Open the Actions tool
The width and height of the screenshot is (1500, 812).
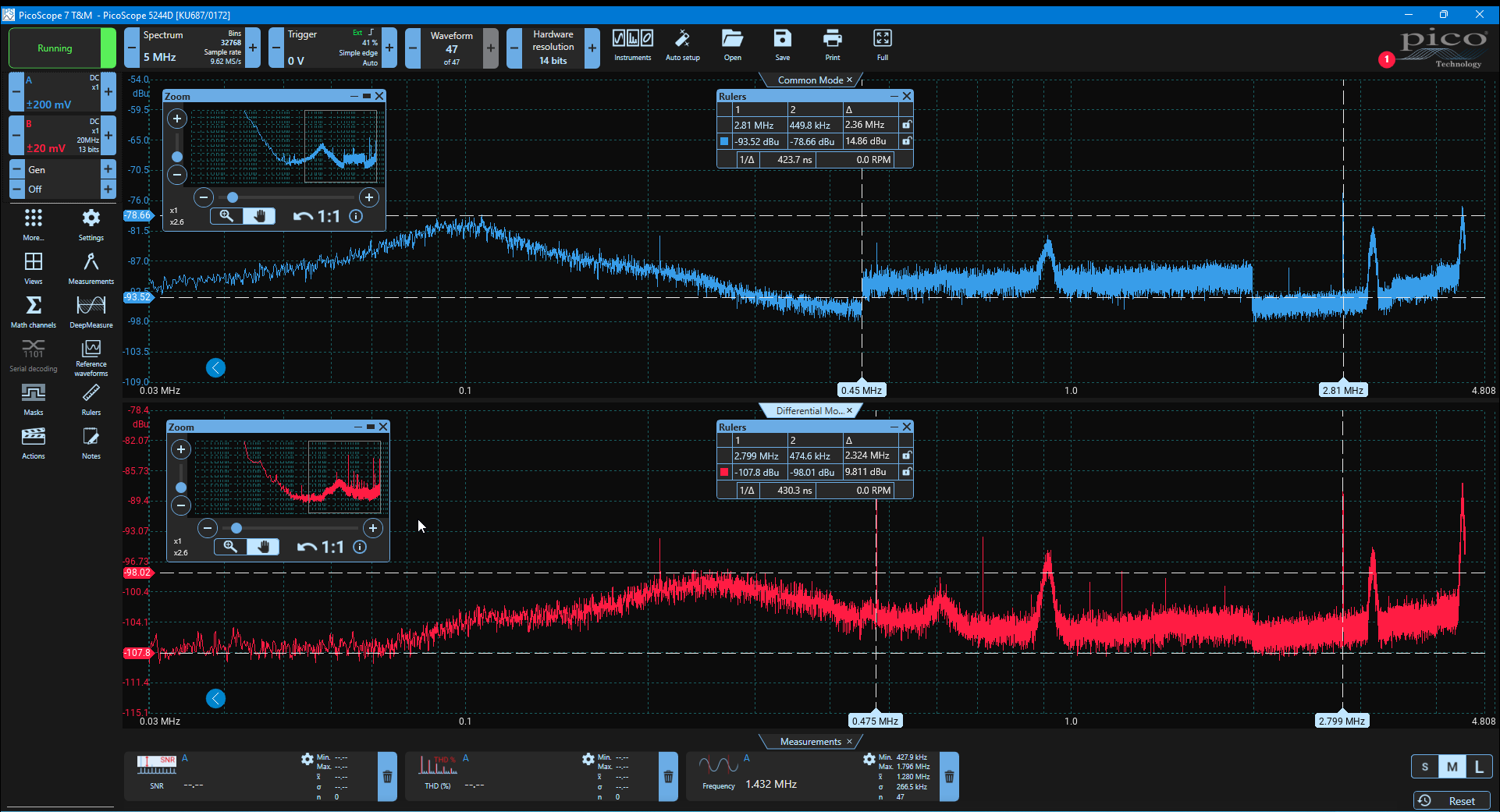coord(34,443)
